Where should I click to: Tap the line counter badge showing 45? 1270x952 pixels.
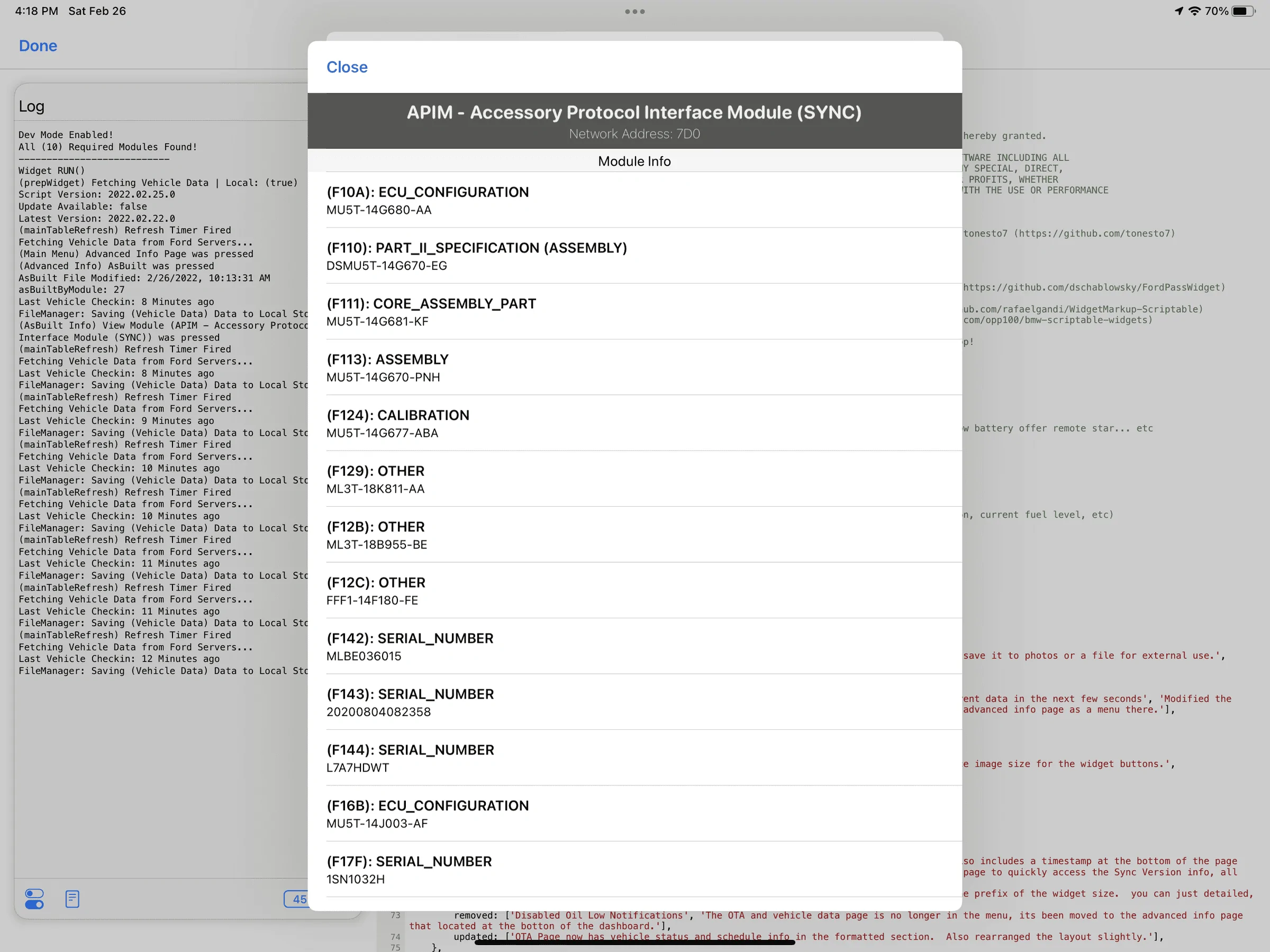point(296,899)
